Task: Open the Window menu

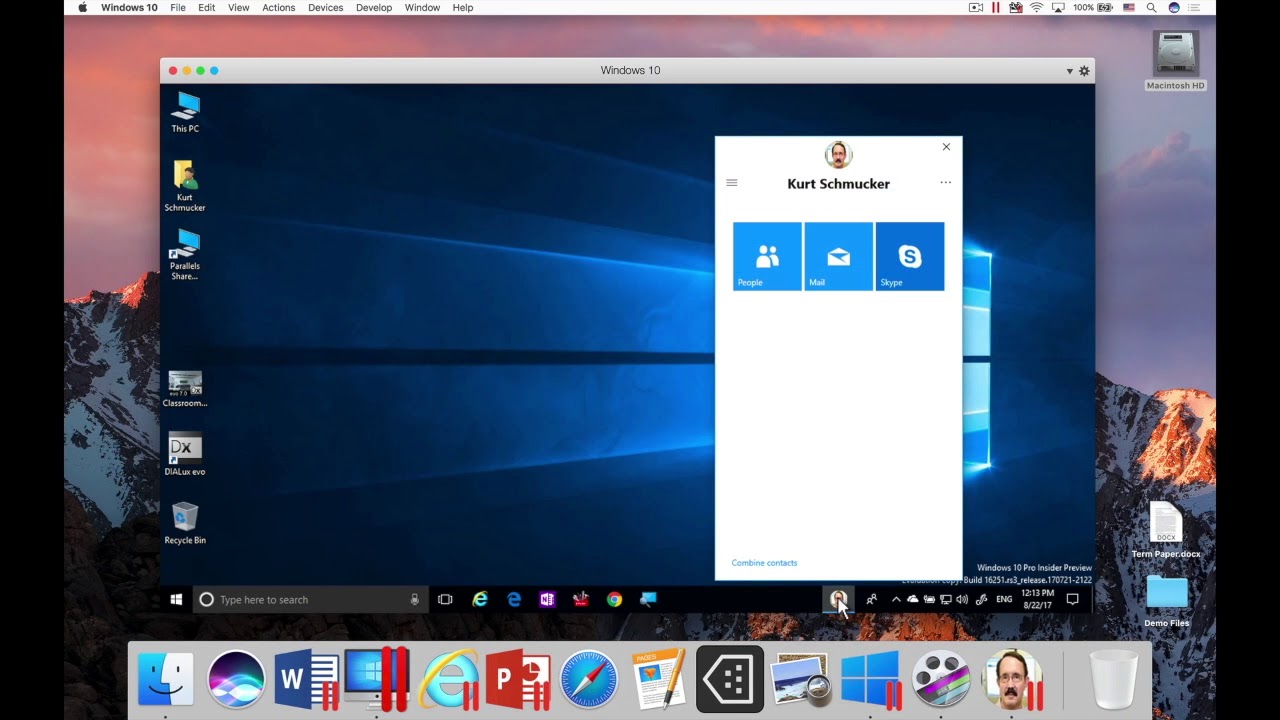Action: (422, 7)
